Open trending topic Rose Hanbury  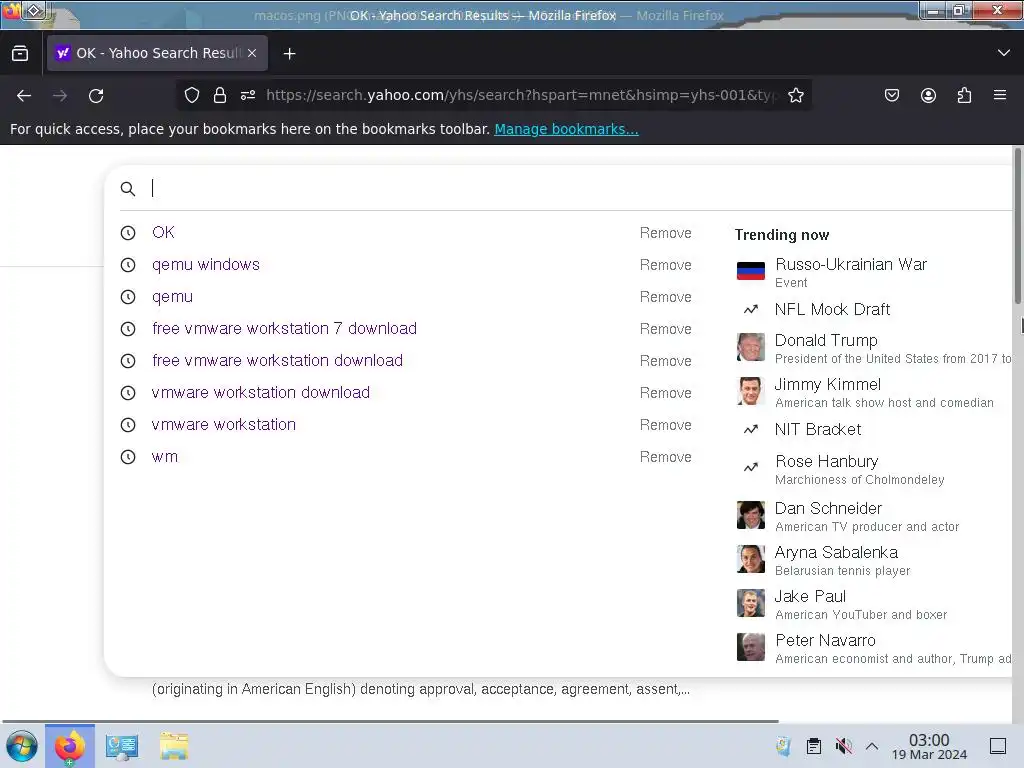pos(827,462)
